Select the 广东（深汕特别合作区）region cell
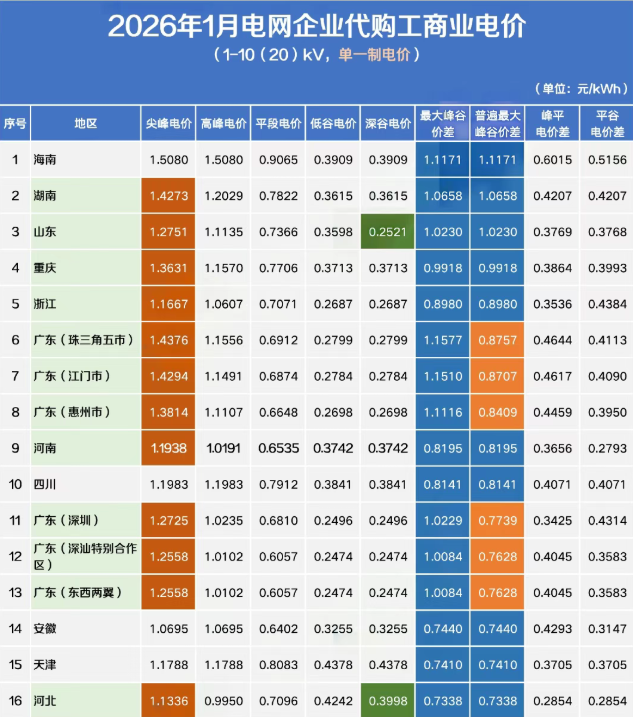633x717 pixels. [86, 555]
